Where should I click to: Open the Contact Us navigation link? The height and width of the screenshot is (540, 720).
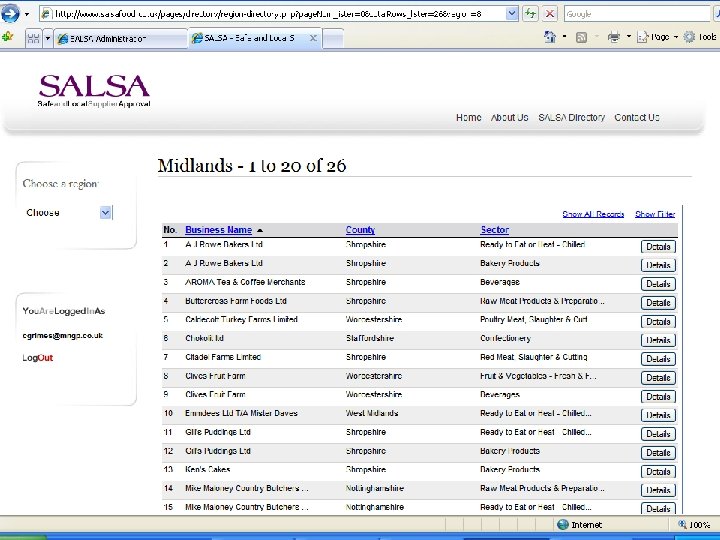[x=636, y=118]
